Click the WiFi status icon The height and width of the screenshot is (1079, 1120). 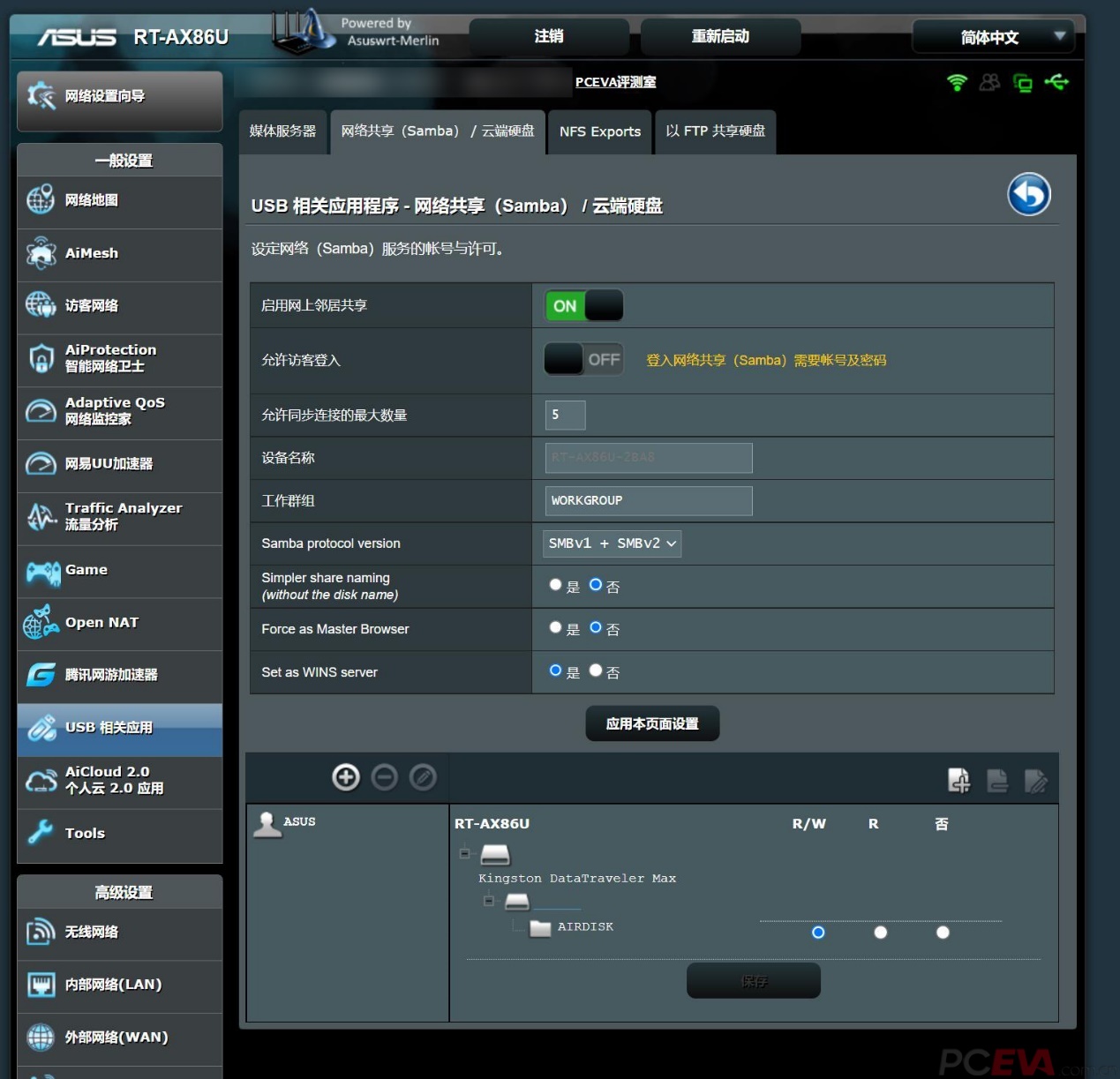[x=956, y=83]
